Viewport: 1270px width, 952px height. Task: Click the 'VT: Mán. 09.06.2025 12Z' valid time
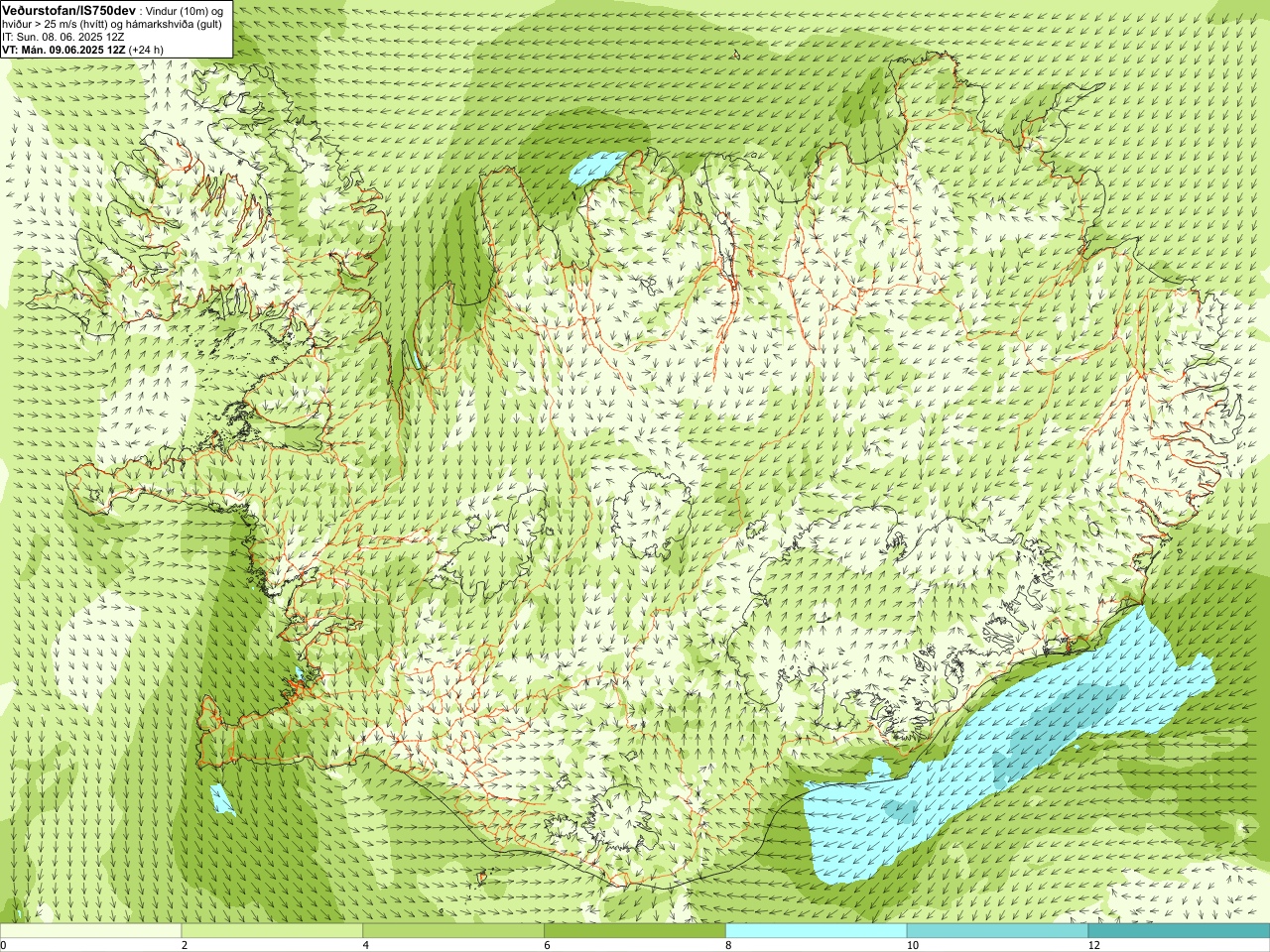(63, 50)
